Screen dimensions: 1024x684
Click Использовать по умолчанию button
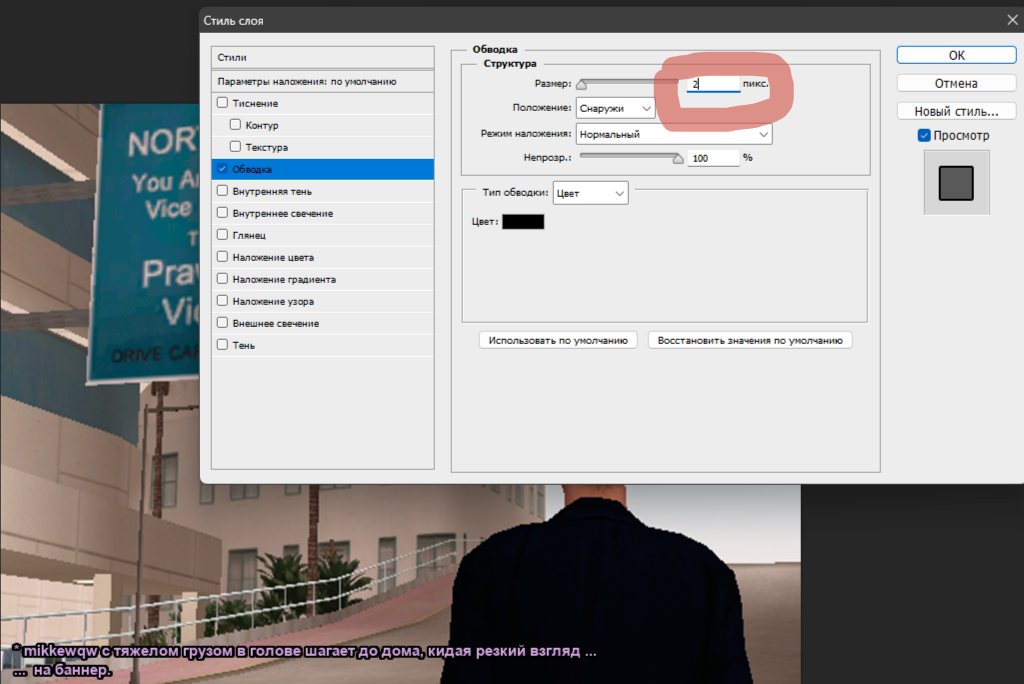[x=558, y=340]
